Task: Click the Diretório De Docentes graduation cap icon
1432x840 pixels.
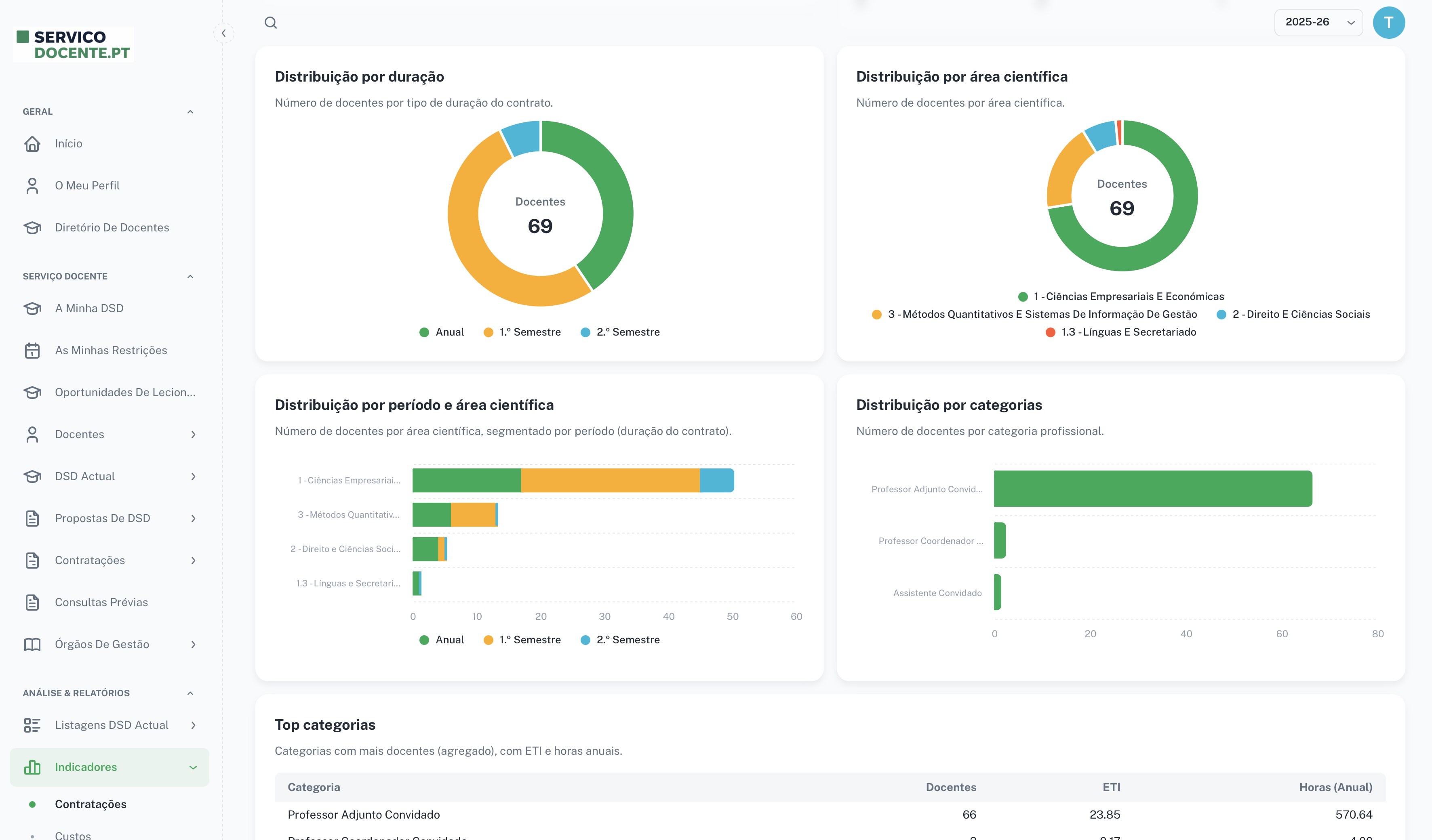Action: pyautogui.click(x=32, y=228)
